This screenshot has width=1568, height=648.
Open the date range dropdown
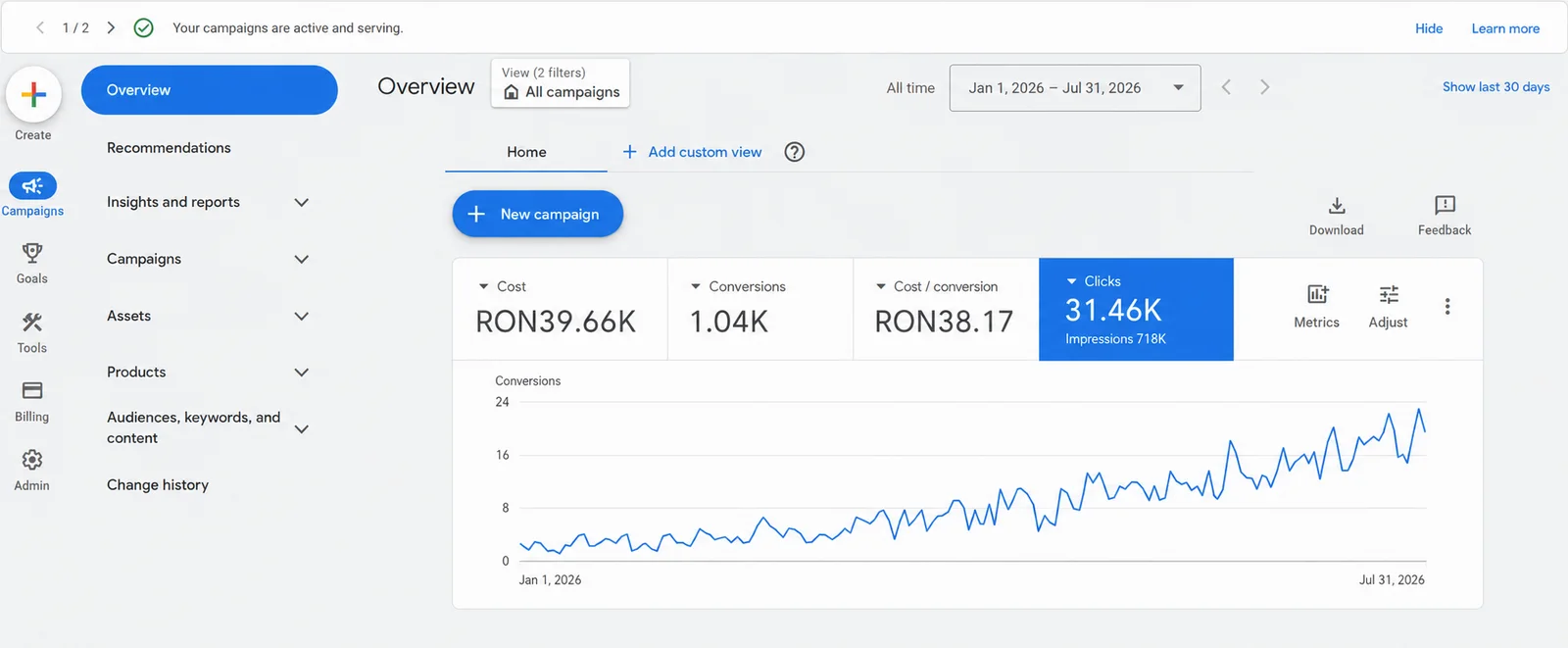click(1075, 88)
